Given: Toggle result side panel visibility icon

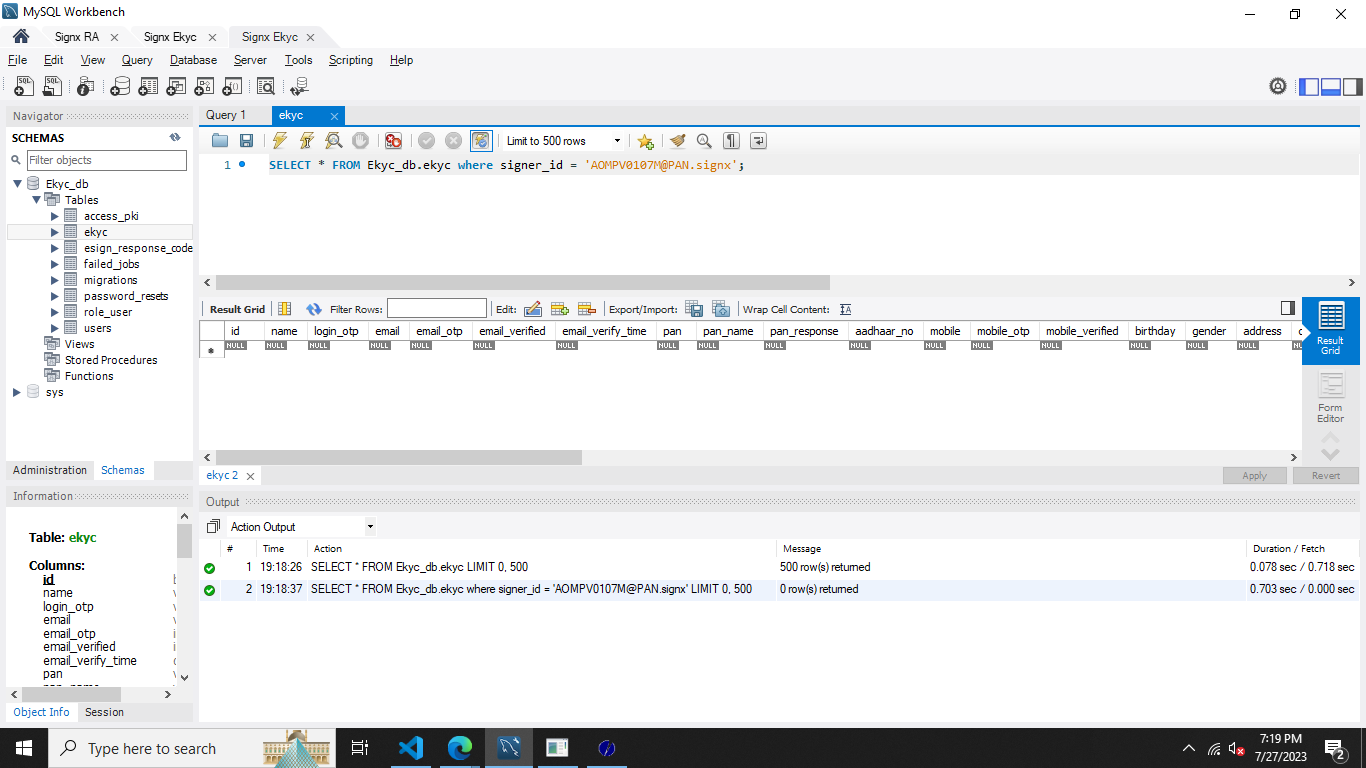Looking at the screenshot, I should (x=1288, y=308).
